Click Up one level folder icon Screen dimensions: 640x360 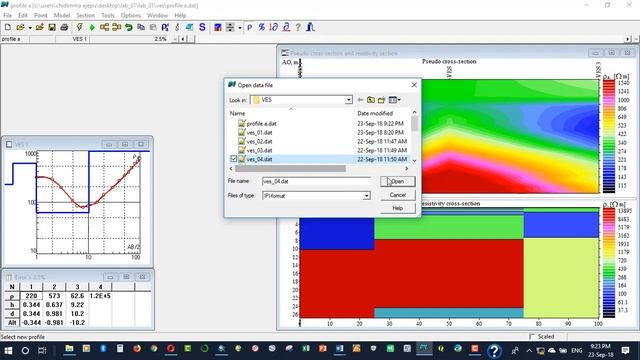pyautogui.click(x=371, y=100)
